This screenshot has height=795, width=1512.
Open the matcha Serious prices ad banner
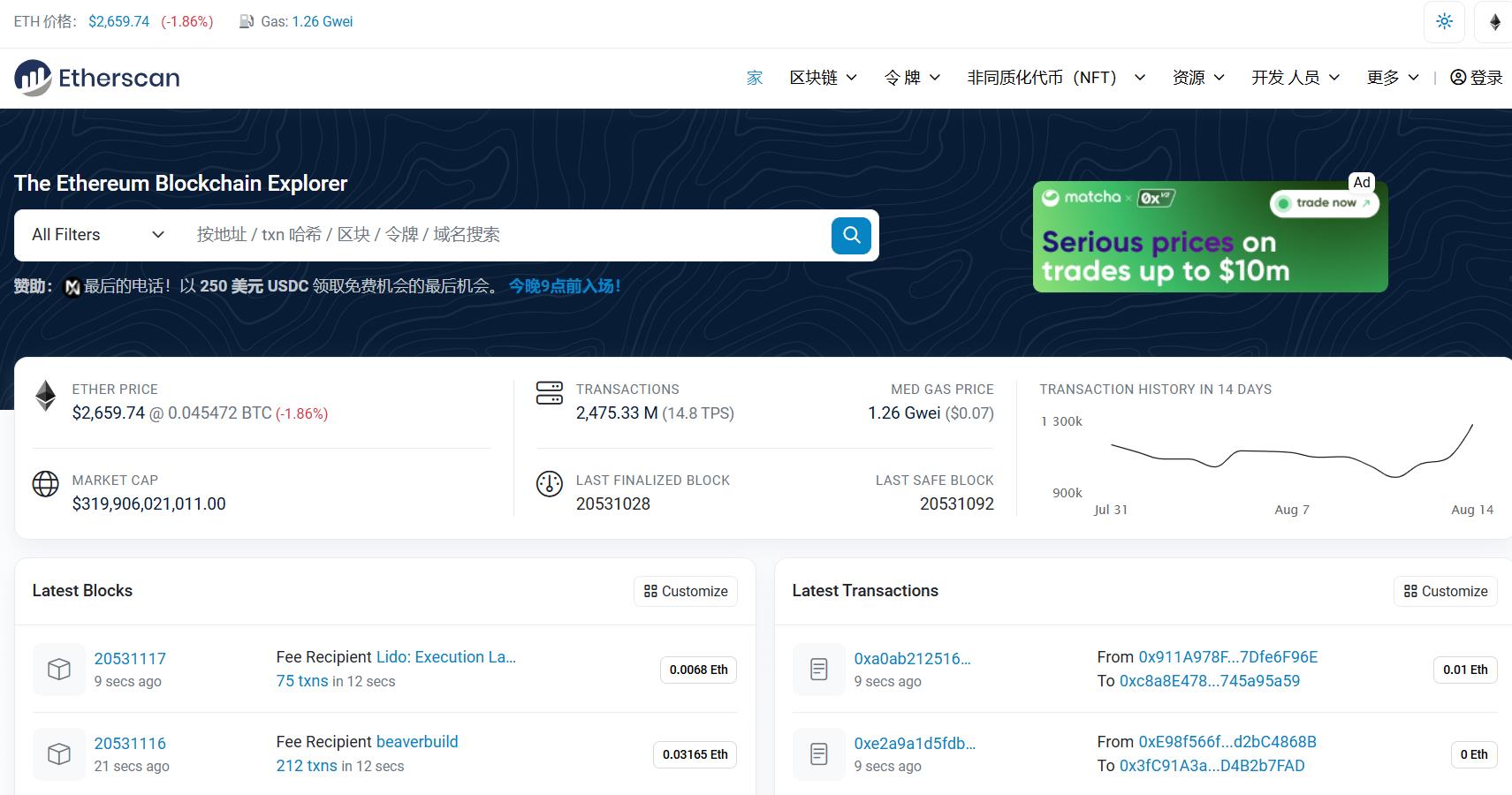click(1210, 237)
